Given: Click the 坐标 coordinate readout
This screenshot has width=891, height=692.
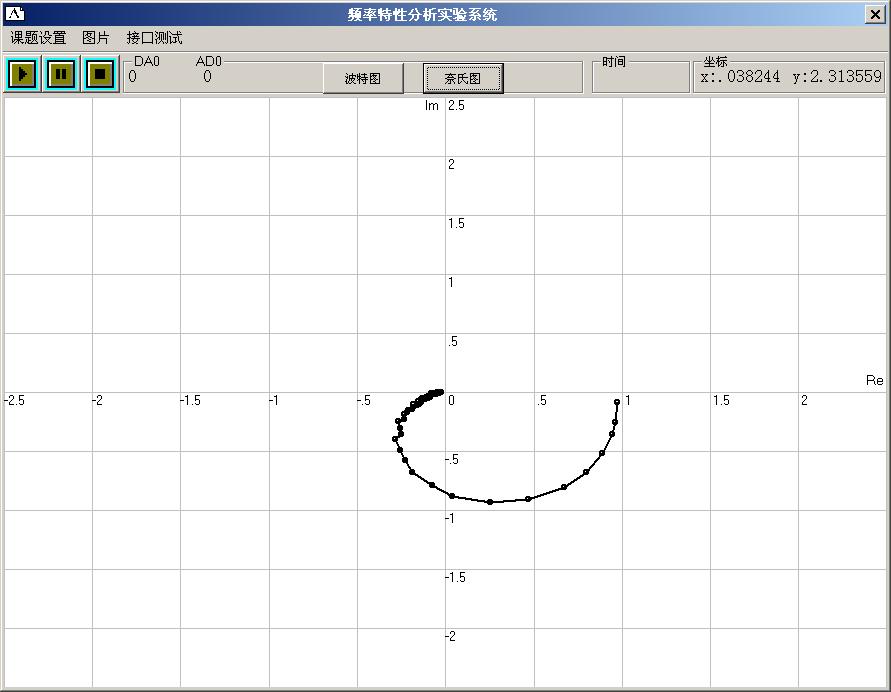Looking at the screenshot, I should point(790,77).
